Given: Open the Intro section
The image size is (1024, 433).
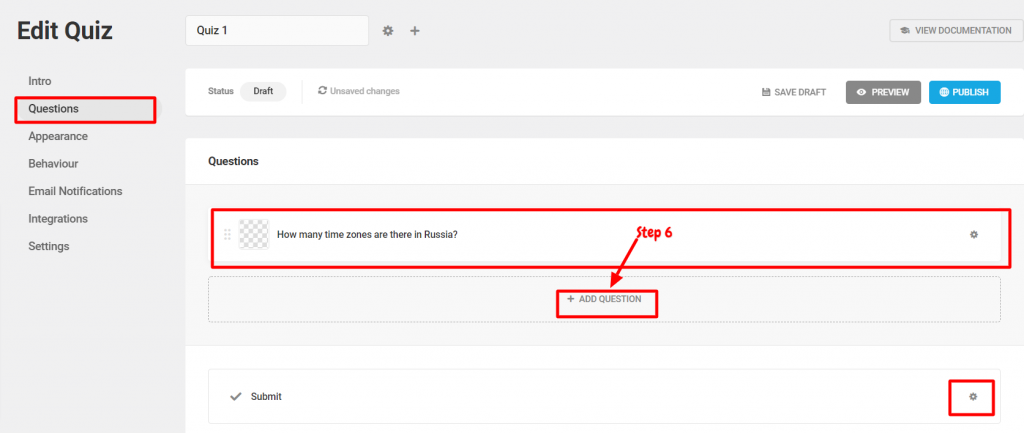Looking at the screenshot, I should [x=40, y=81].
